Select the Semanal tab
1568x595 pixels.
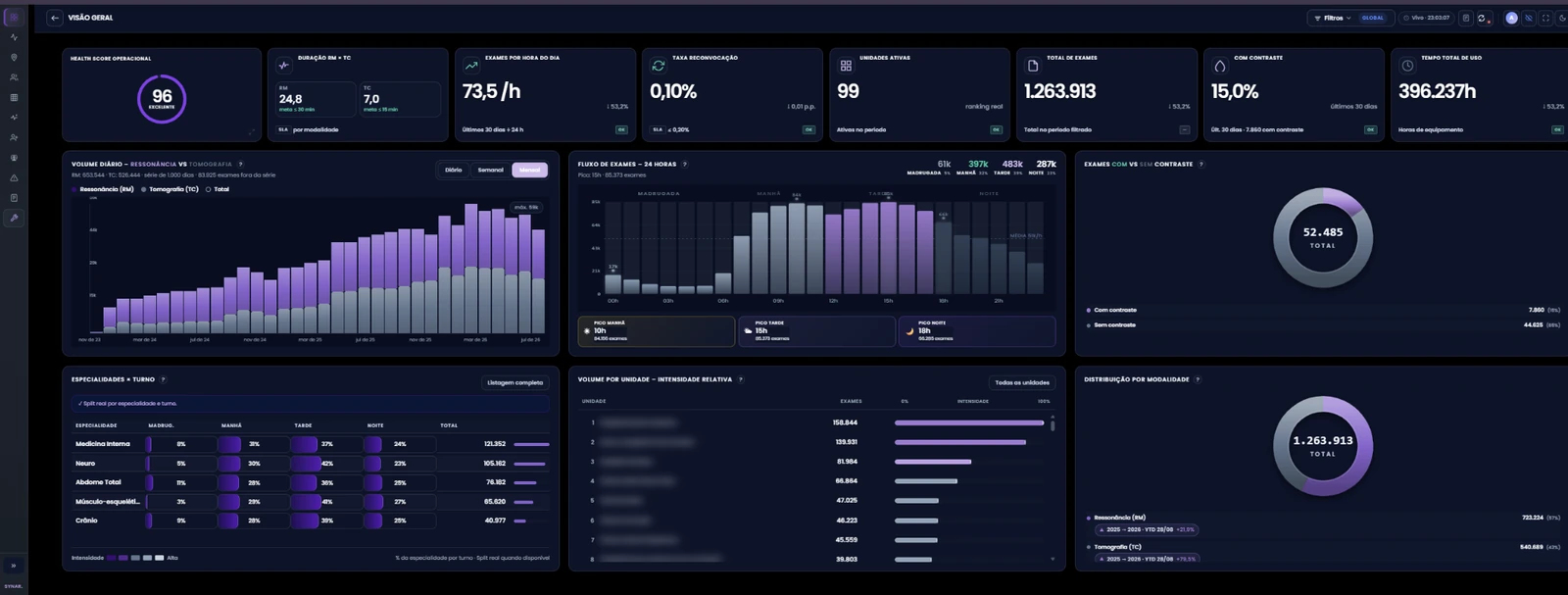coord(490,170)
